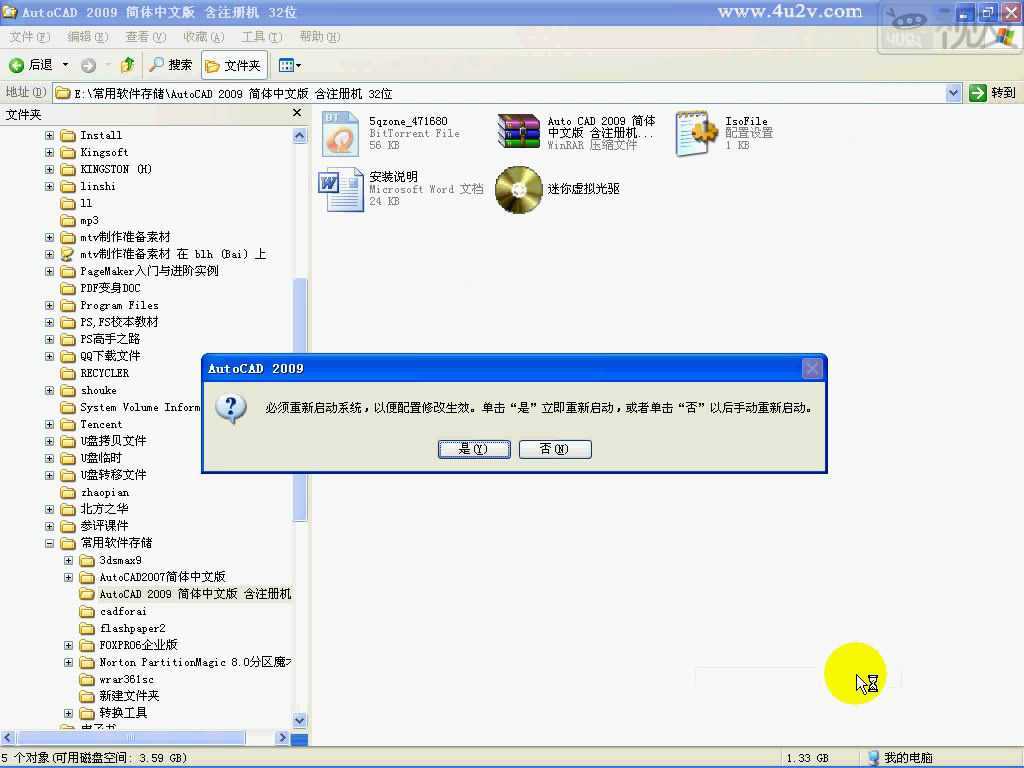Select the RECYCLER folder in tree

point(104,373)
